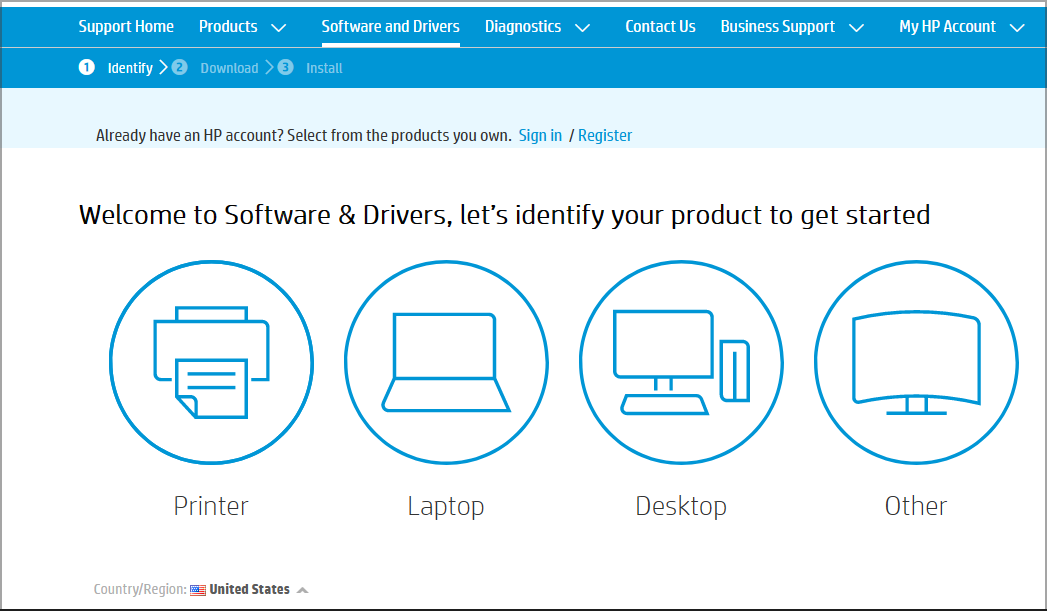This screenshot has height=611, width=1047.
Task: Open the Business Support menu item
Action: point(778,27)
